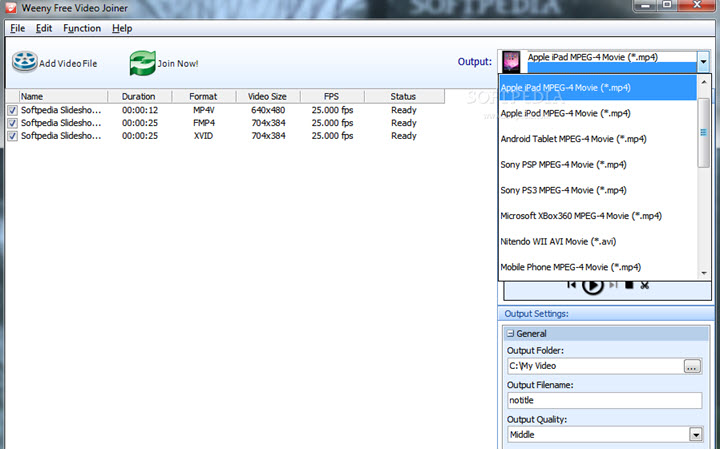720x450 pixels.
Task: Choose Apple iPad MPEG-4 Movie from list
Action: coord(598,88)
